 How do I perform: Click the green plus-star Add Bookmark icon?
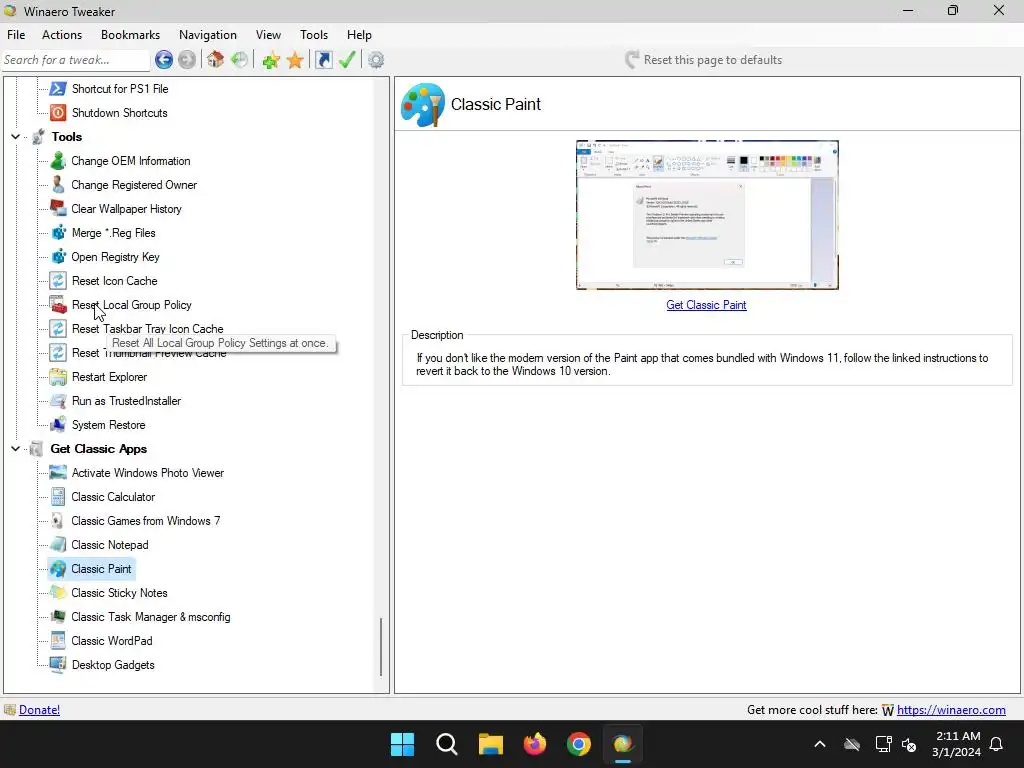[270, 60]
